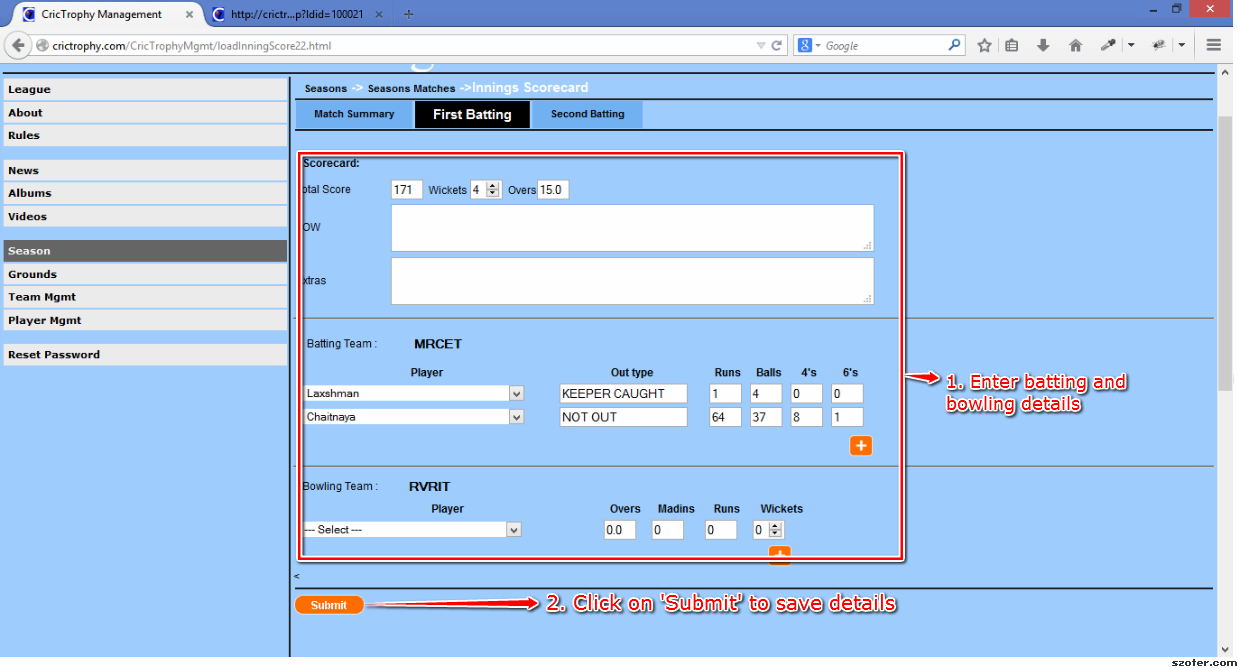Open the Match Summary tab

click(x=354, y=114)
